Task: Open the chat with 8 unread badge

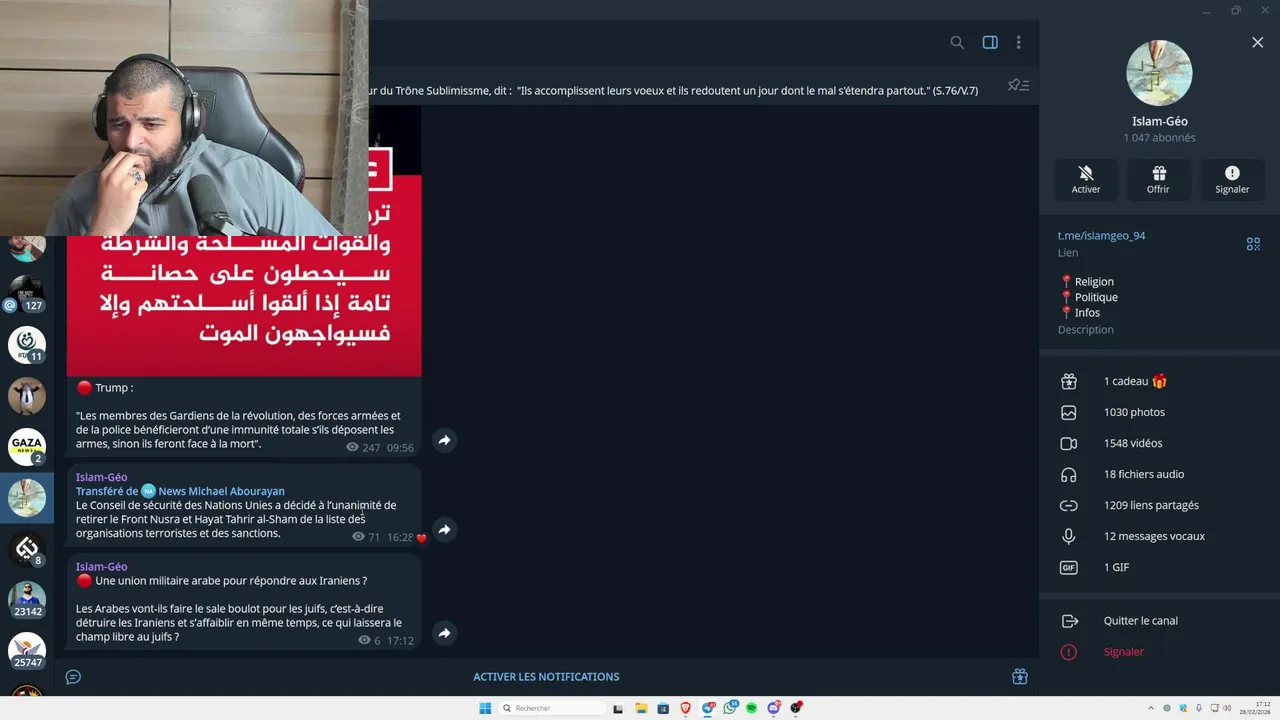Action: (x=27, y=548)
